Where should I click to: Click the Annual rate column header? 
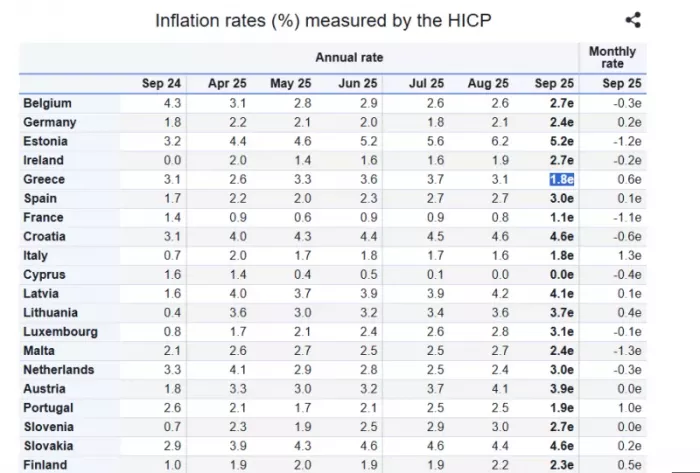click(349, 58)
